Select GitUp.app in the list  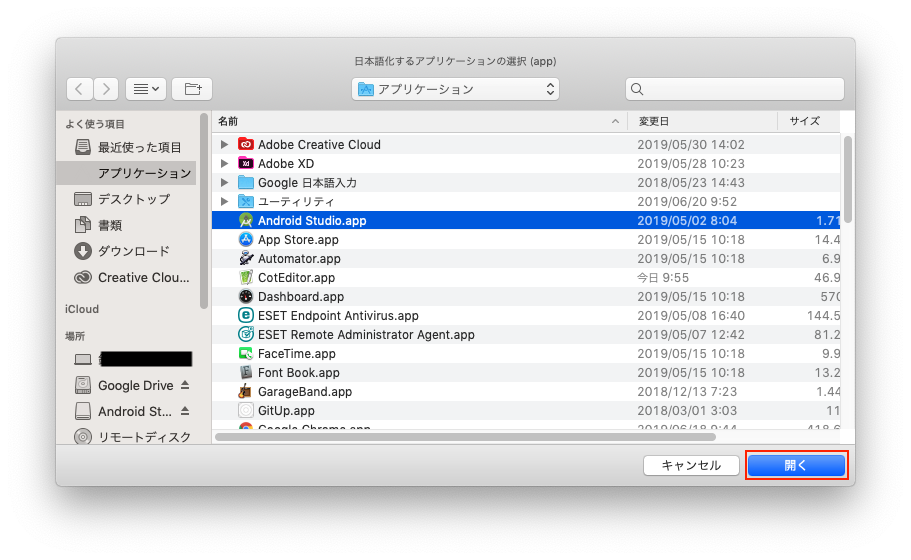[286, 411]
